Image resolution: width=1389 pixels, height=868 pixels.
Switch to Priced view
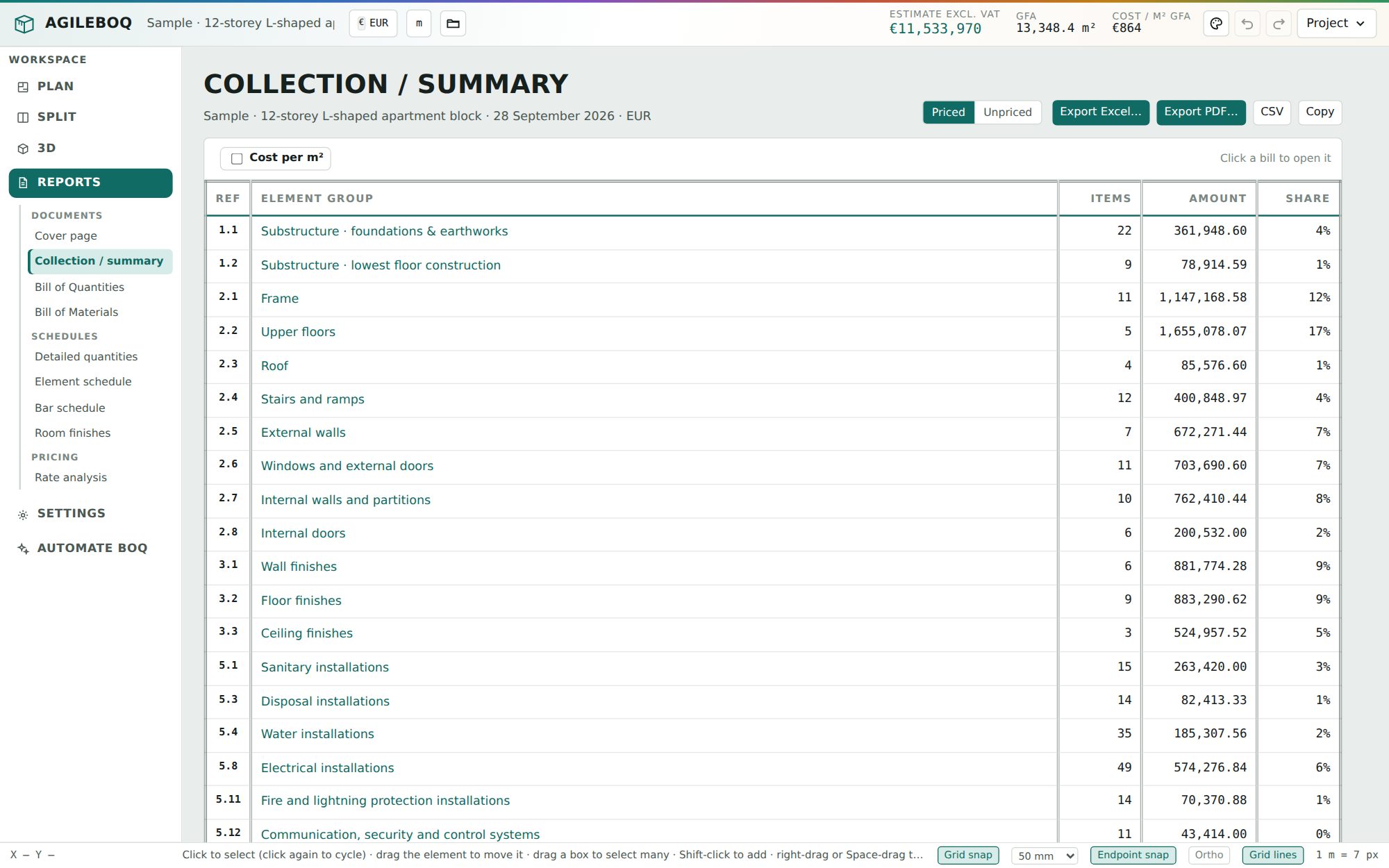click(948, 112)
